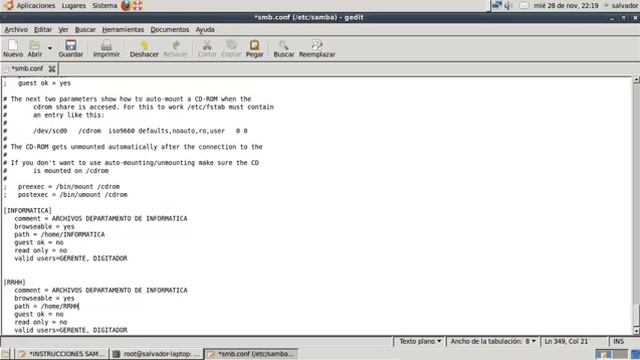
Task: Click the /dev/scd0 fstab entry line
Action: [x=140, y=131]
